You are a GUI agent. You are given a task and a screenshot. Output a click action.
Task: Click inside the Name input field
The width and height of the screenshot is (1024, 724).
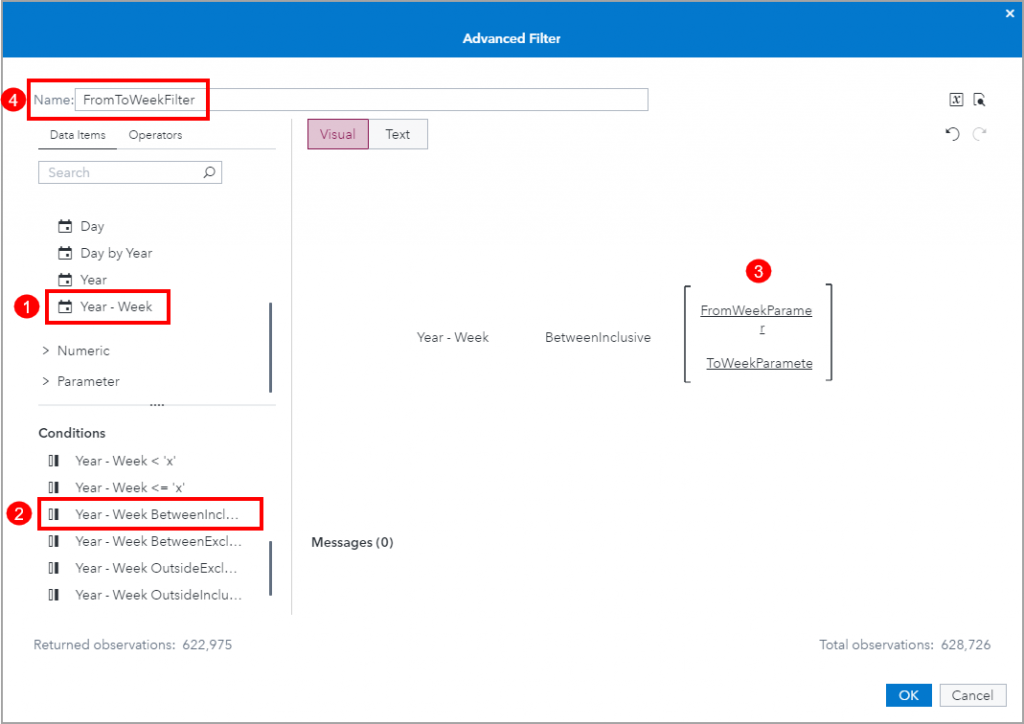[350, 99]
